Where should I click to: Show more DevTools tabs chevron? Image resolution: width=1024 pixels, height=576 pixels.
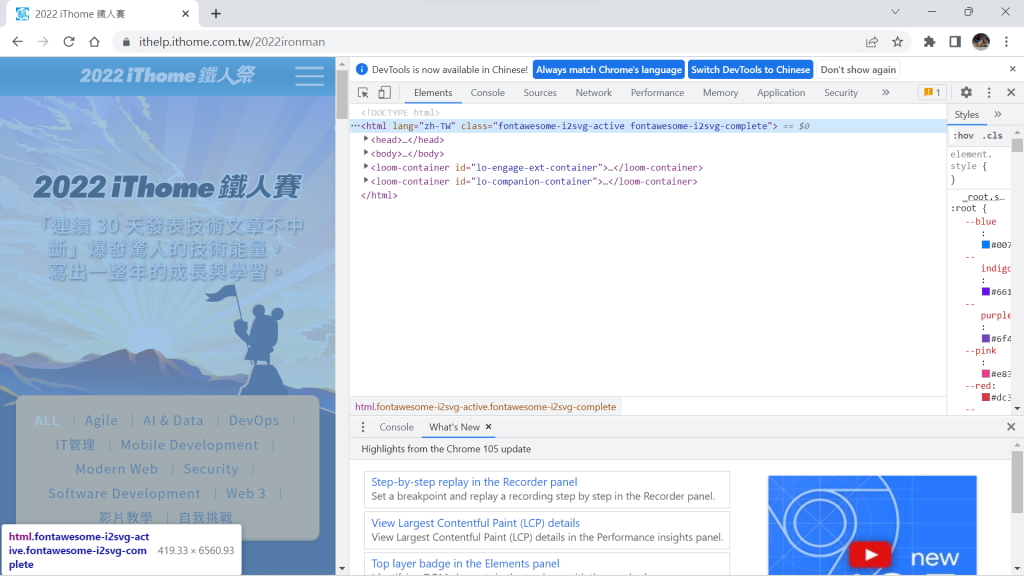pos(886,93)
